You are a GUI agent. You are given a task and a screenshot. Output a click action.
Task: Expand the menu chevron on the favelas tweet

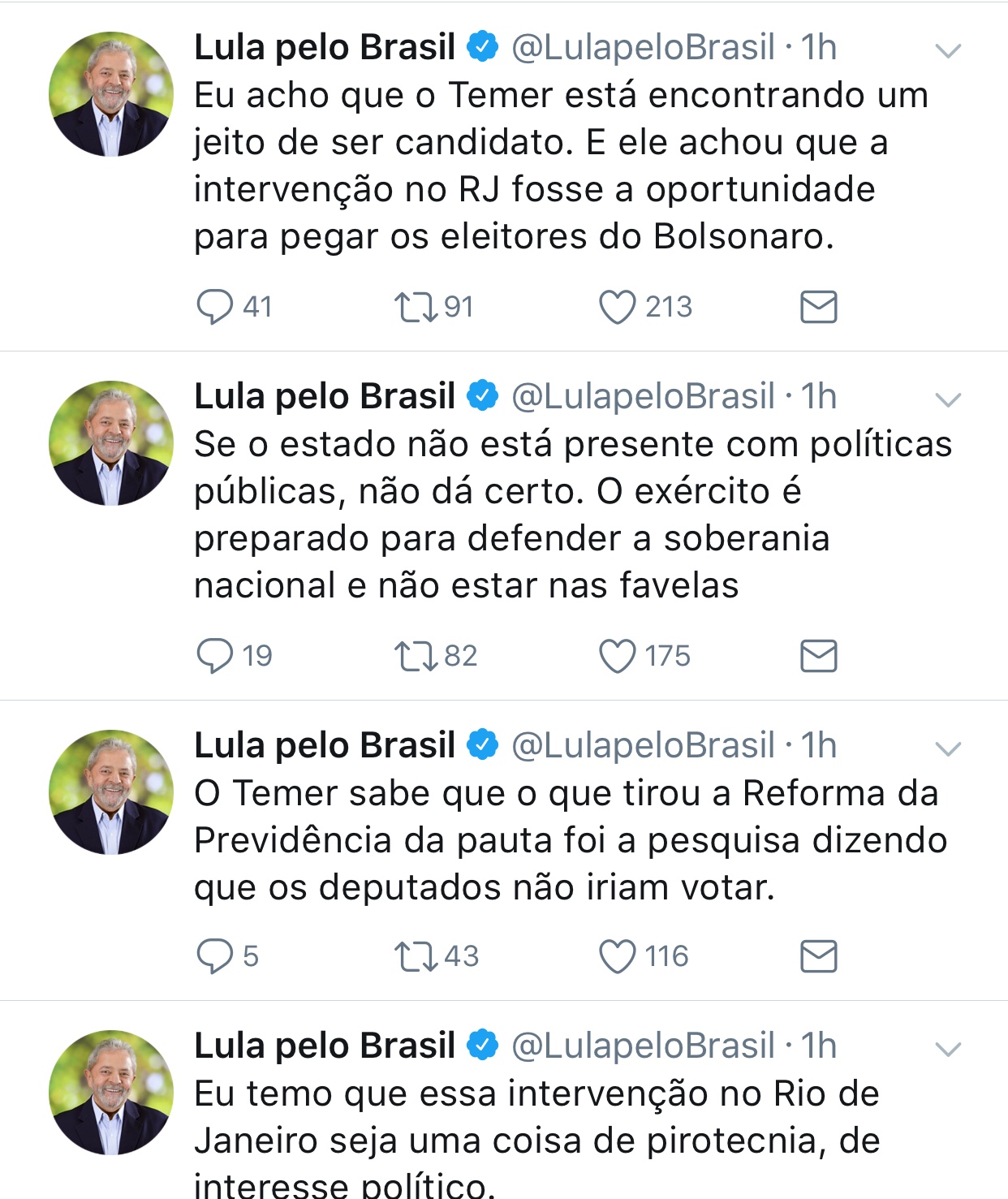(948, 399)
